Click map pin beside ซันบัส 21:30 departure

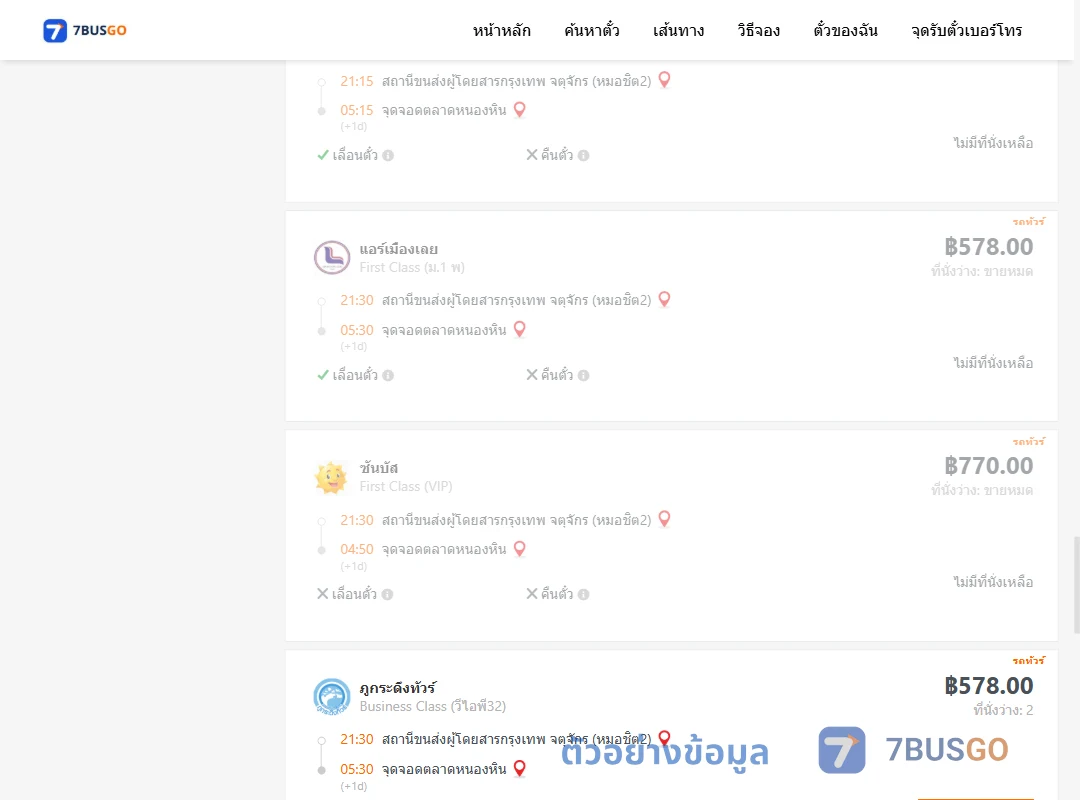(665, 519)
